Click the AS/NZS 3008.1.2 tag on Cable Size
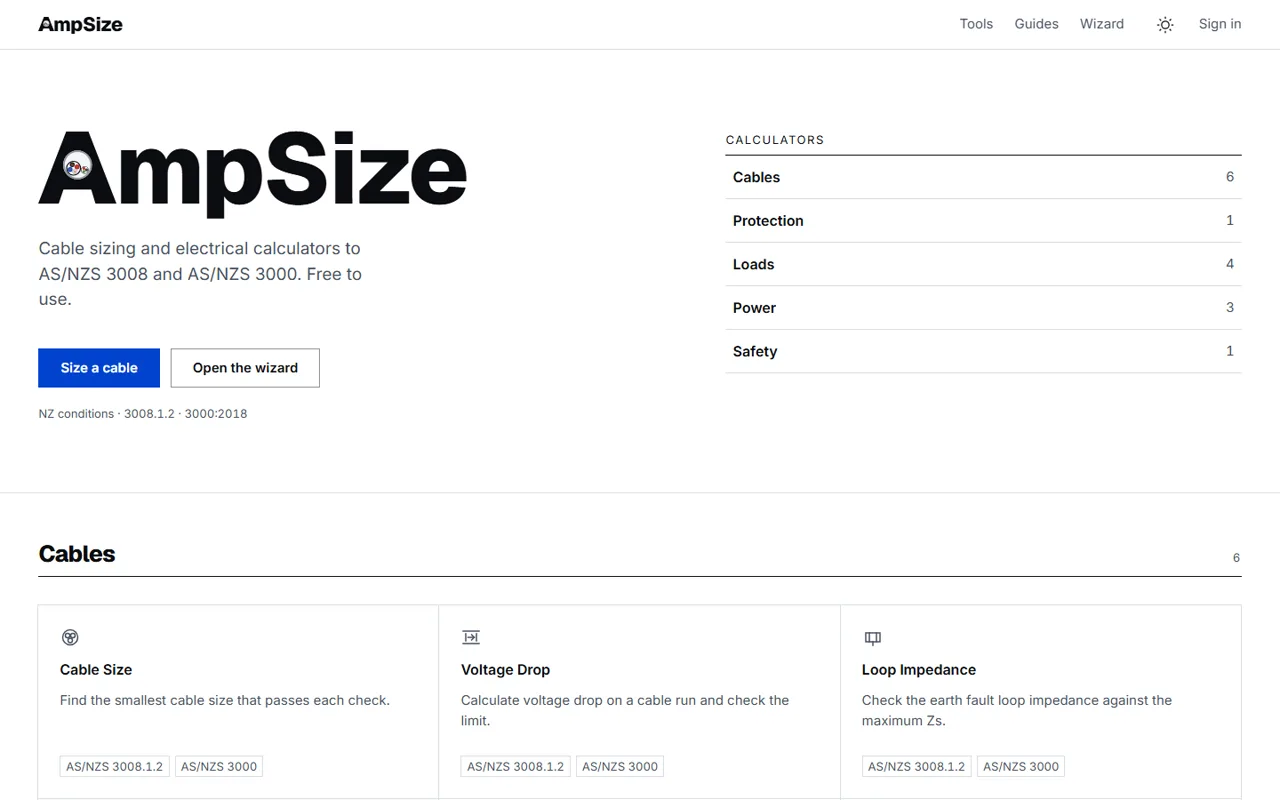This screenshot has height=800, width=1280. (x=114, y=767)
